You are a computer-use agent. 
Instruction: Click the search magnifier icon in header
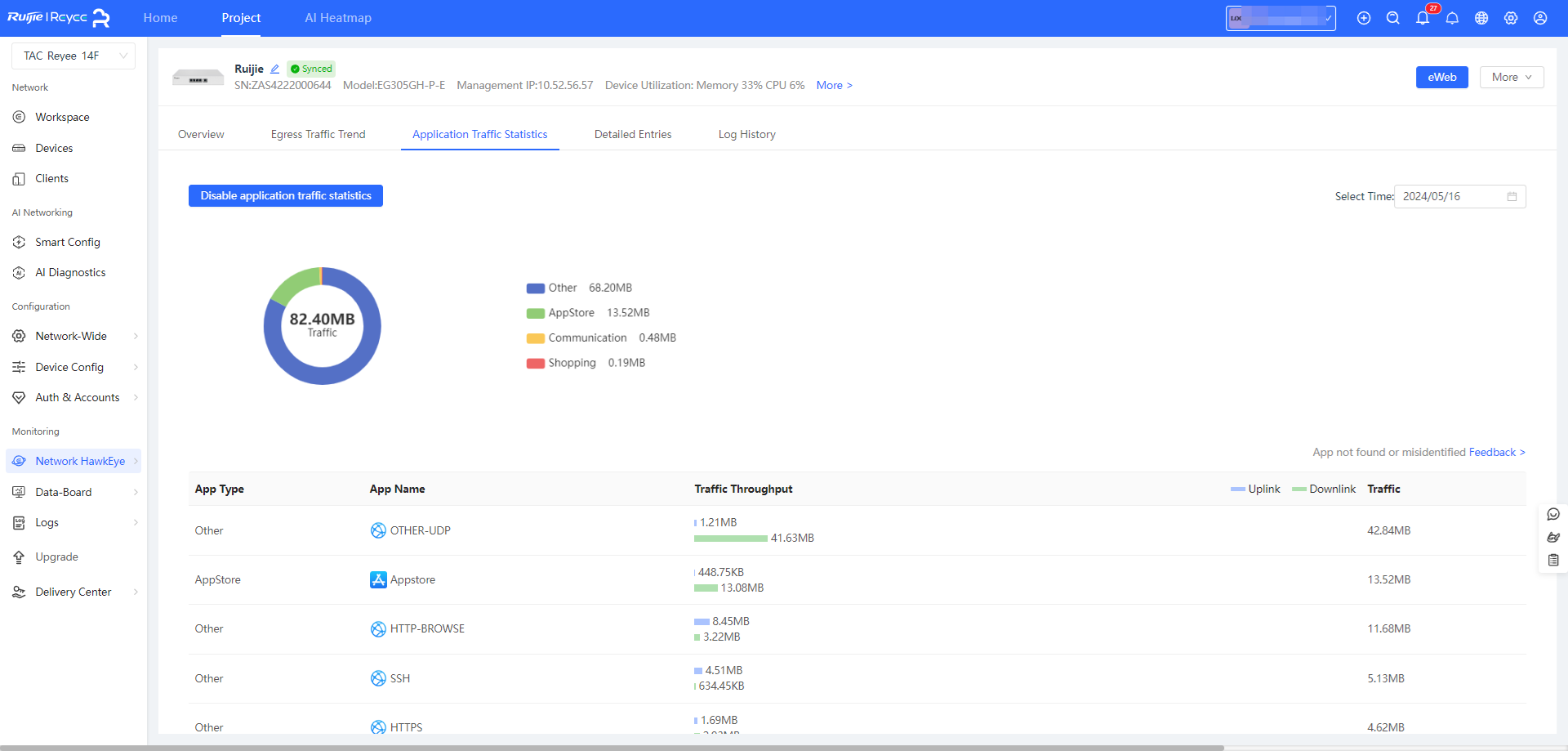1393,18
